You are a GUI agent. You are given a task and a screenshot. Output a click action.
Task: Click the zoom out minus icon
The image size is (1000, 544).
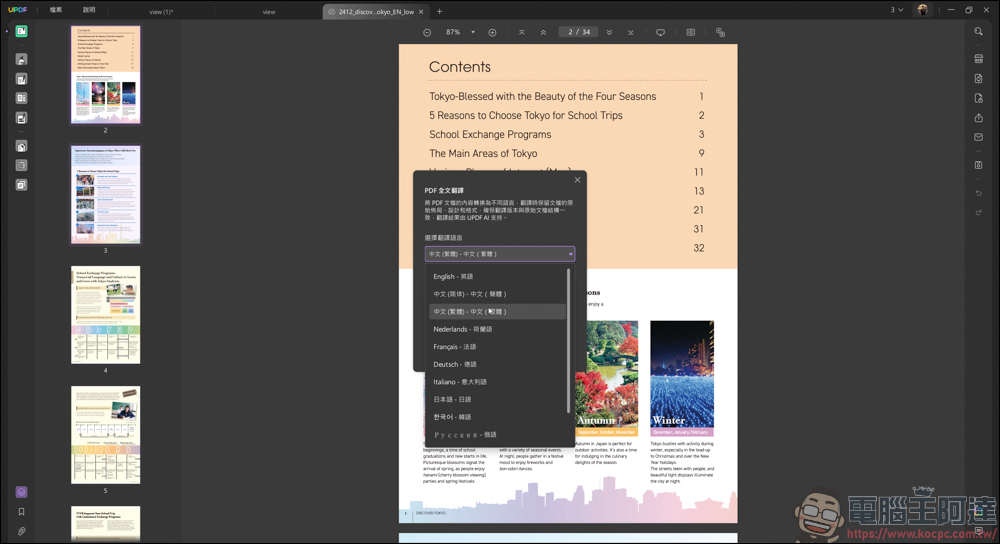tap(427, 33)
